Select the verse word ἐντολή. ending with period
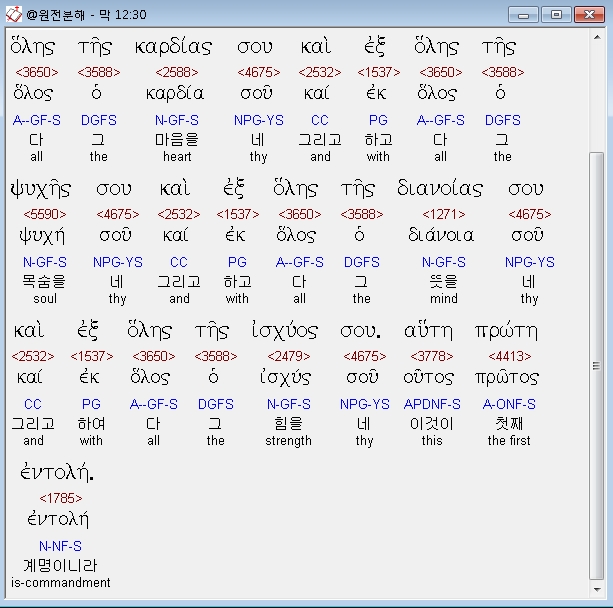Viewport: 613px width, 608px height. tap(57, 472)
